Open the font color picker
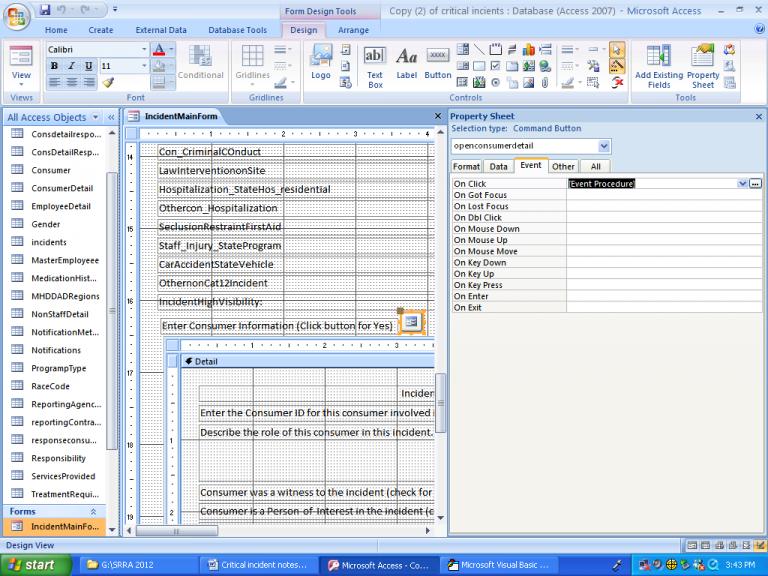 click(x=173, y=48)
